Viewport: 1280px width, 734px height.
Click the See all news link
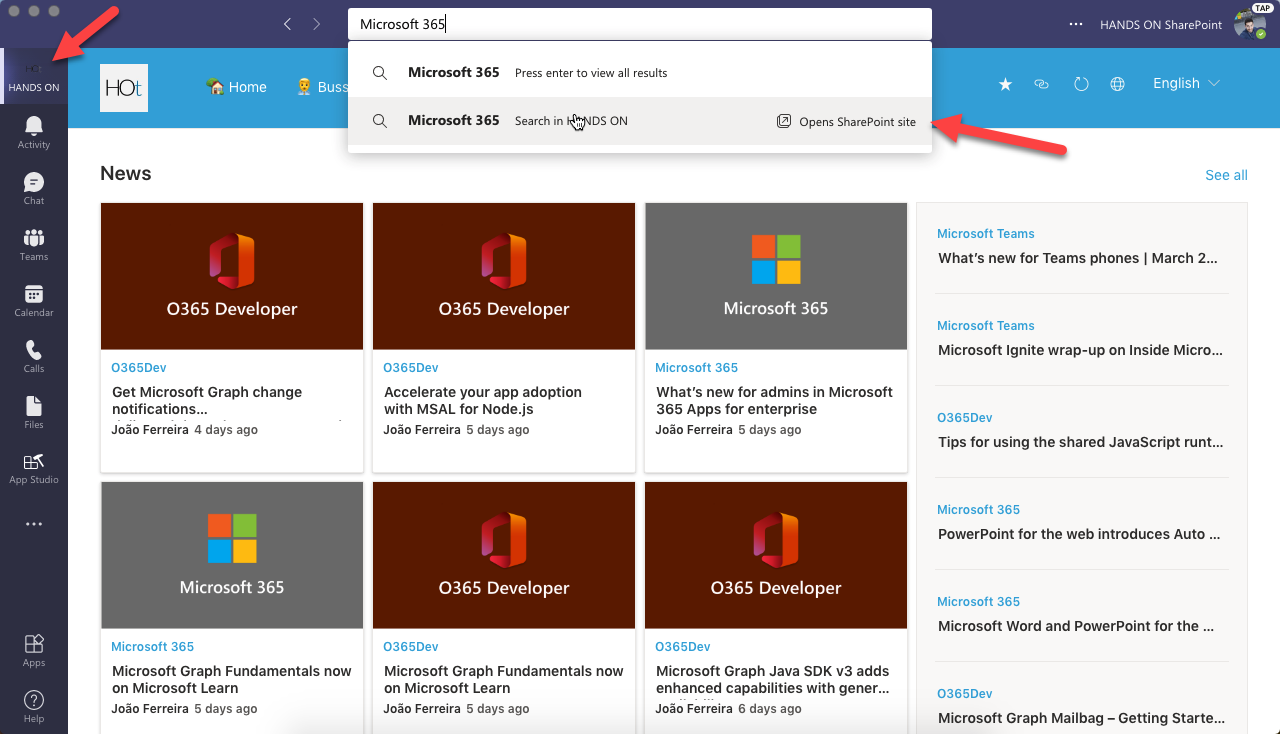pos(1226,175)
